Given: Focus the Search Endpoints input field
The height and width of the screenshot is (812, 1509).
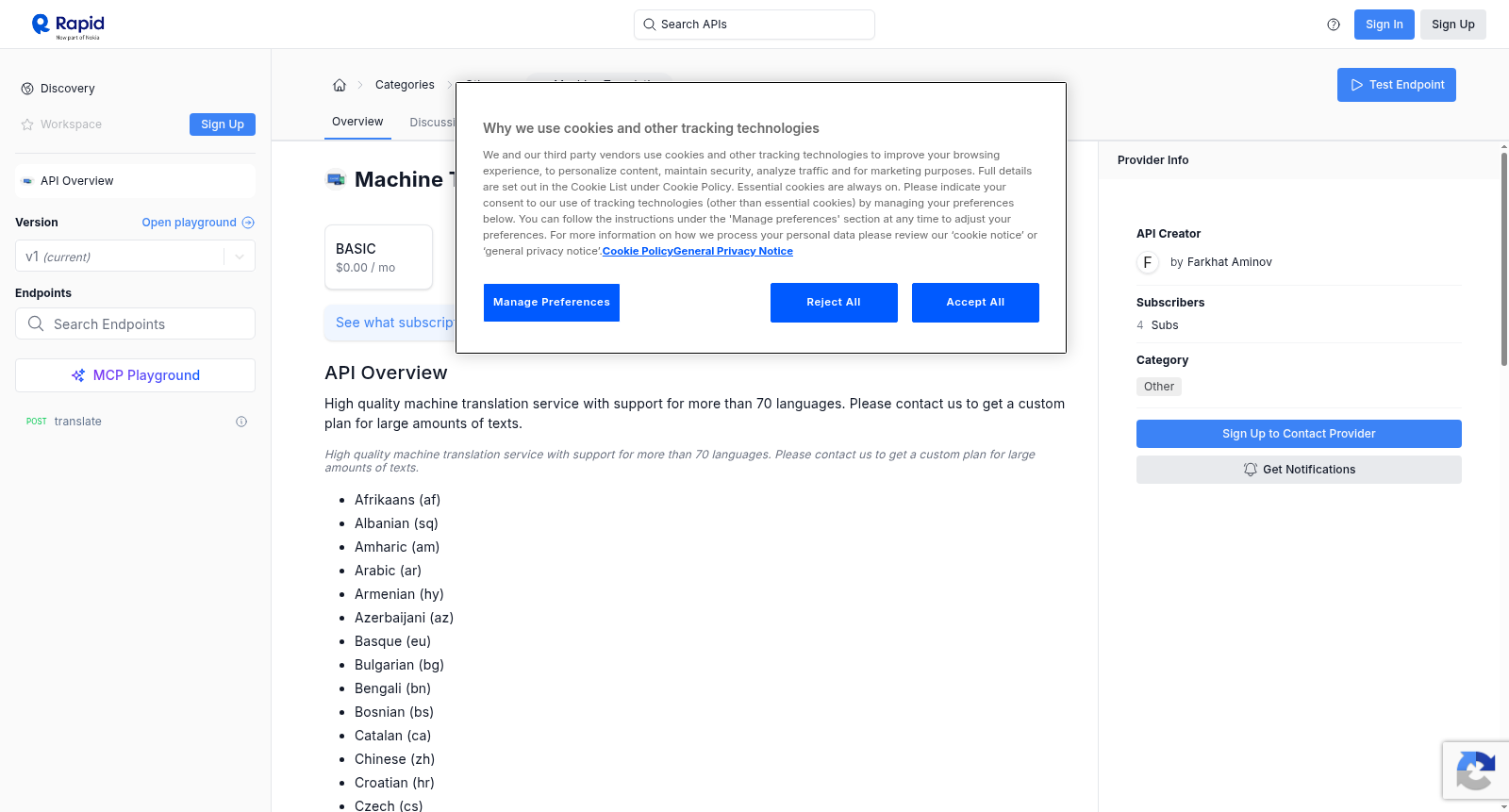Looking at the screenshot, I should pyautogui.click(x=135, y=323).
